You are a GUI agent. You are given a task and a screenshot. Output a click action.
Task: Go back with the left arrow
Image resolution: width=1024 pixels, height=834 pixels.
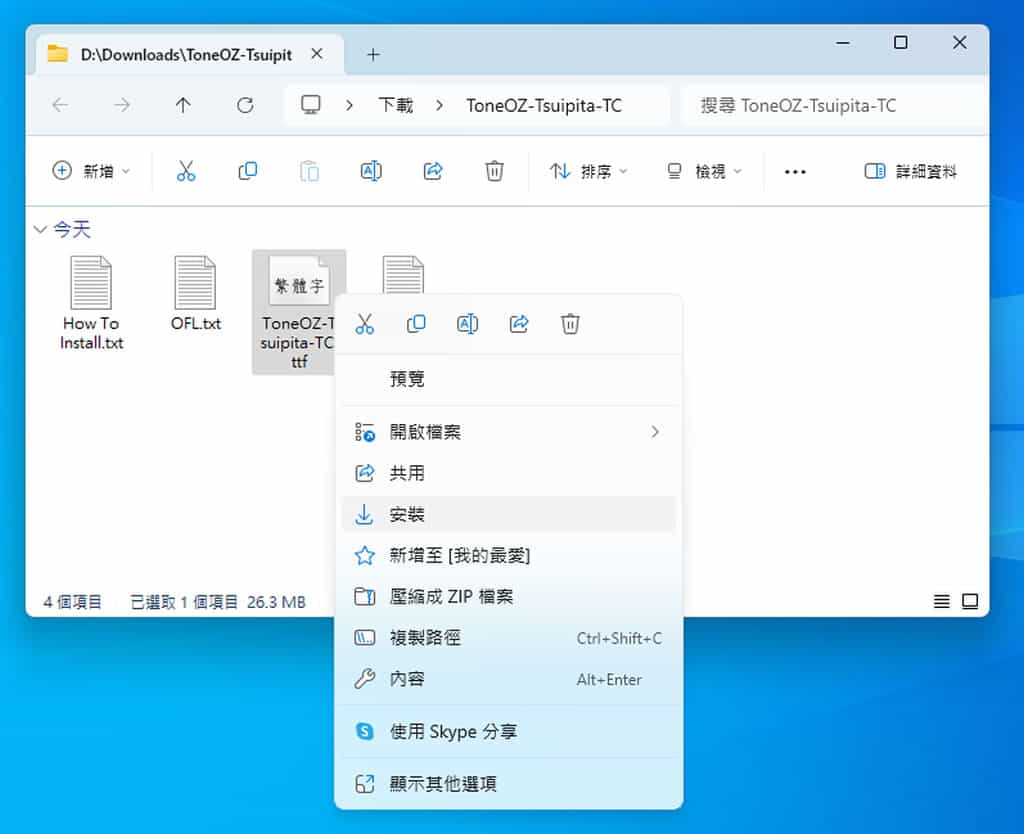(60, 105)
